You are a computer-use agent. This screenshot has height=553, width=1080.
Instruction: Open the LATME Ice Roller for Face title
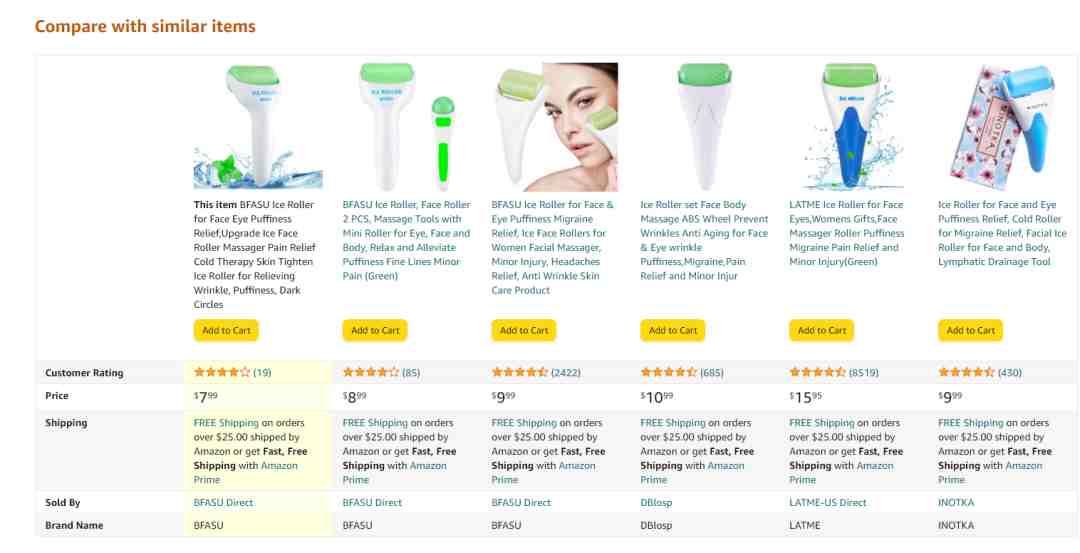coord(847,233)
